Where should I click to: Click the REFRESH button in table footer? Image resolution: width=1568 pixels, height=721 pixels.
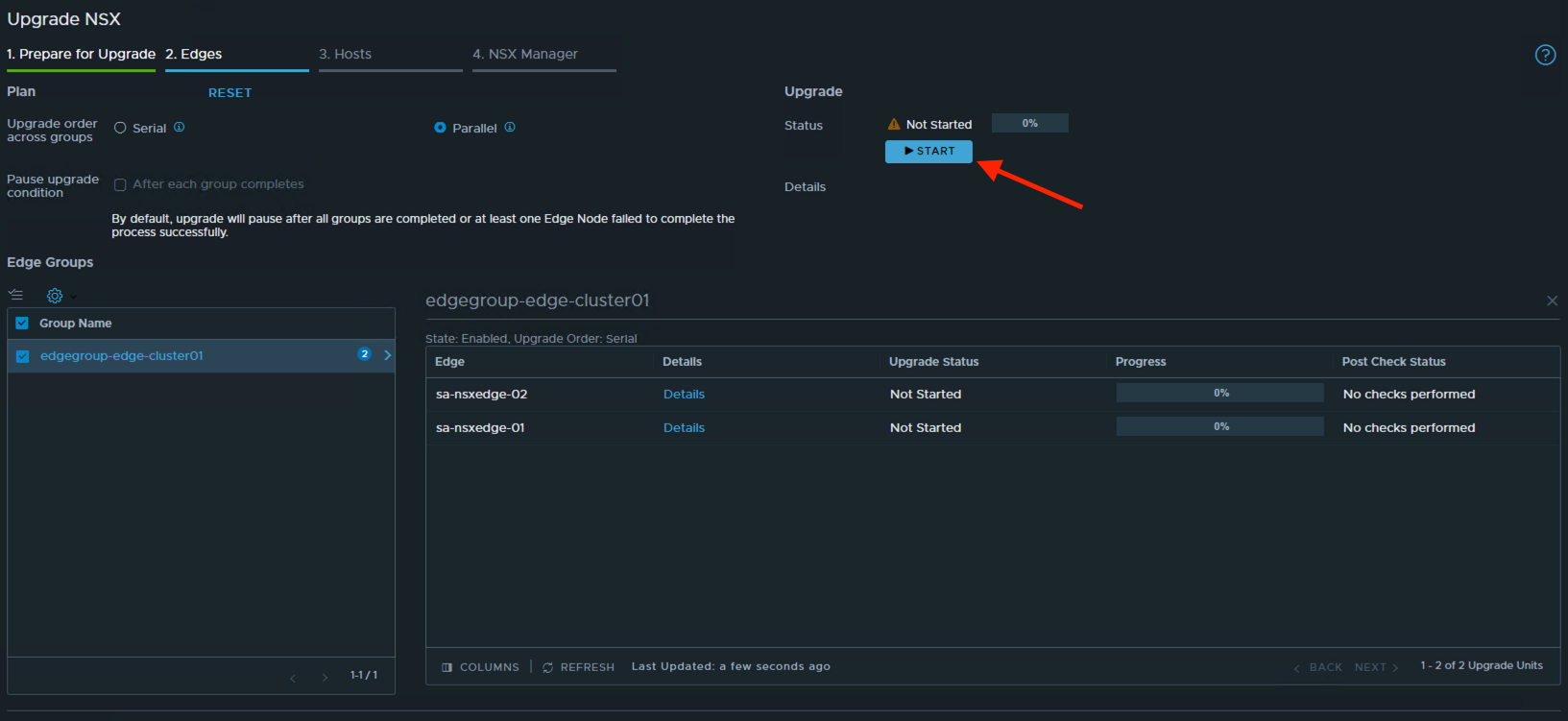click(578, 667)
